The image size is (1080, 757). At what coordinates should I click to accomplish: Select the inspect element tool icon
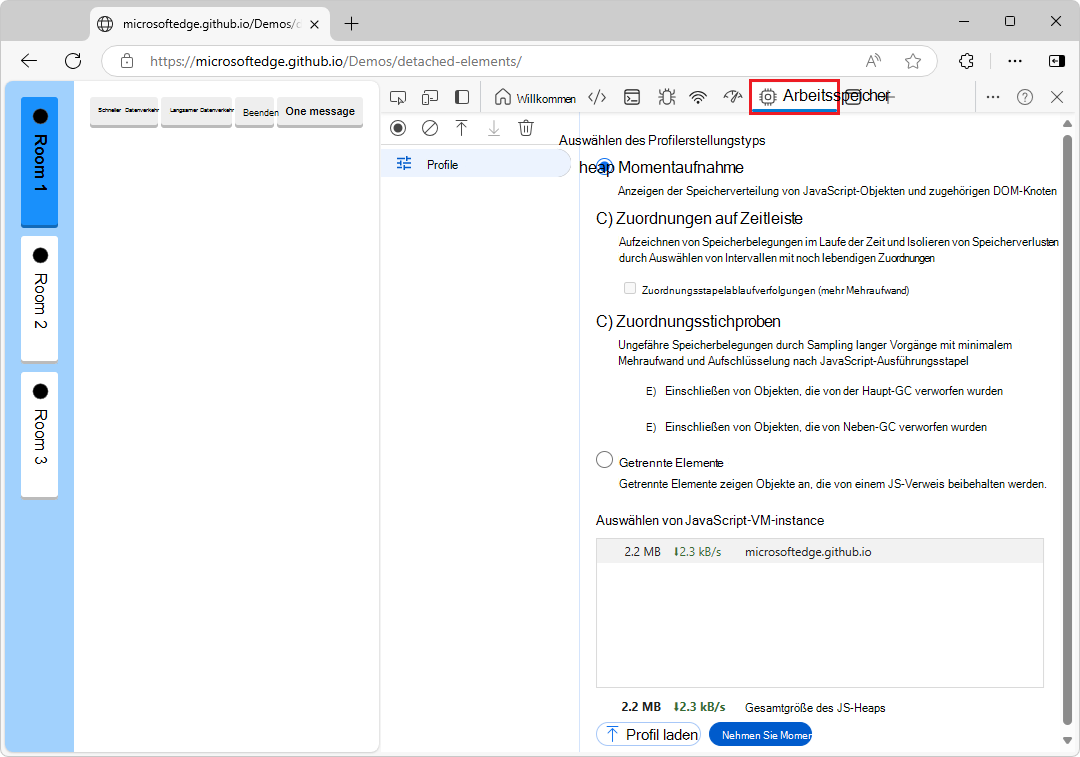(x=397, y=96)
